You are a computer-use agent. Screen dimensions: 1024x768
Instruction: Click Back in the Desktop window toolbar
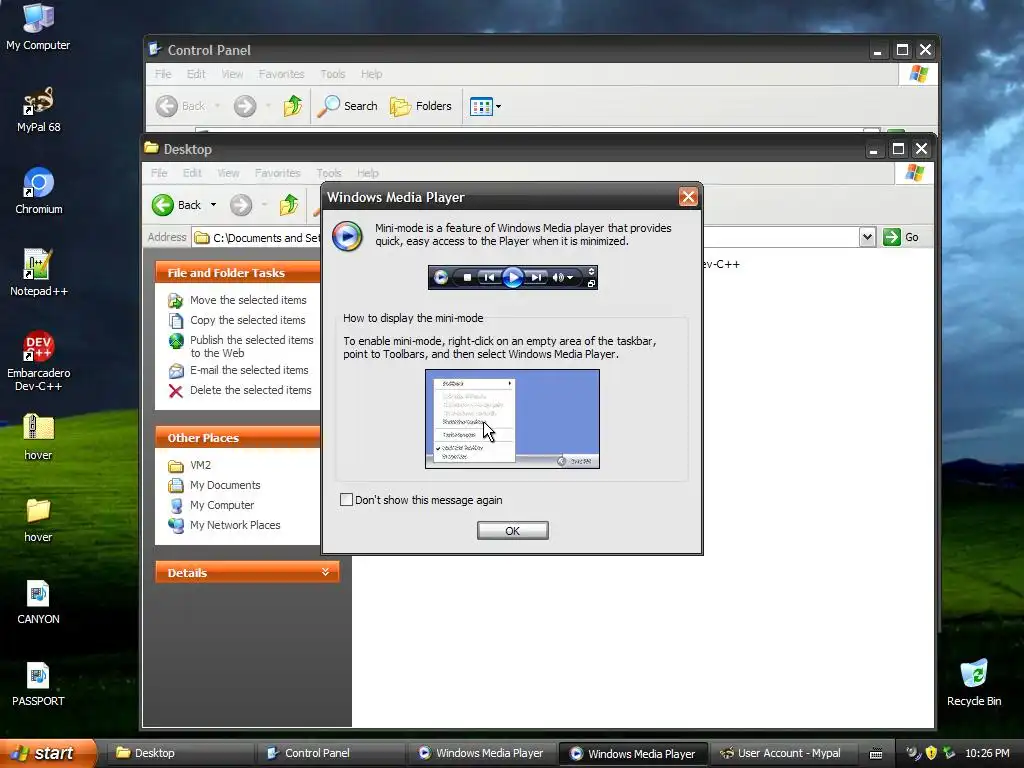pyautogui.click(x=178, y=205)
